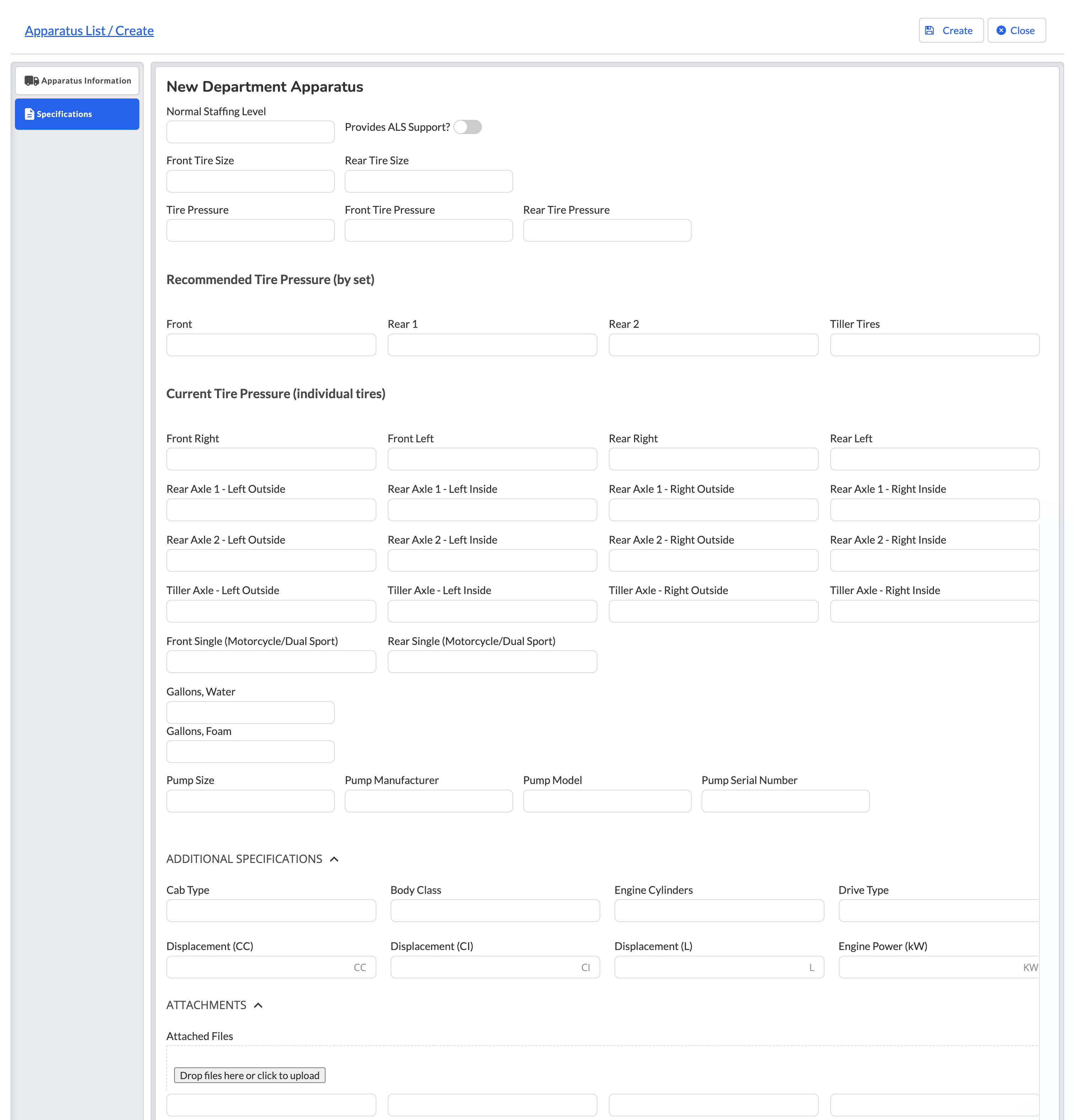The width and height of the screenshot is (1074, 1120).
Task: Click the document icon beside Specifications
Action: (x=29, y=114)
